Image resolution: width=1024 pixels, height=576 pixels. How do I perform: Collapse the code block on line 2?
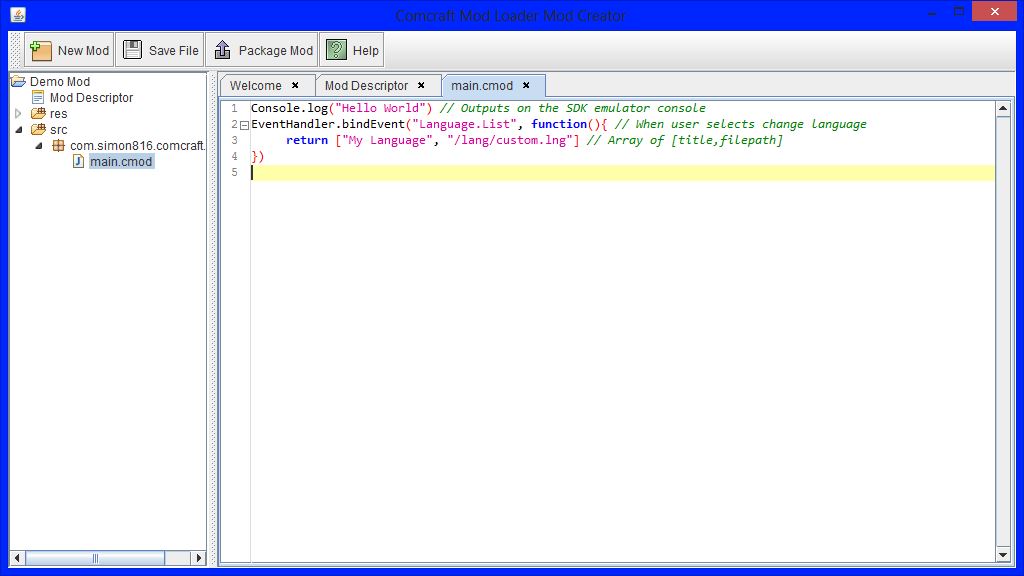242,124
